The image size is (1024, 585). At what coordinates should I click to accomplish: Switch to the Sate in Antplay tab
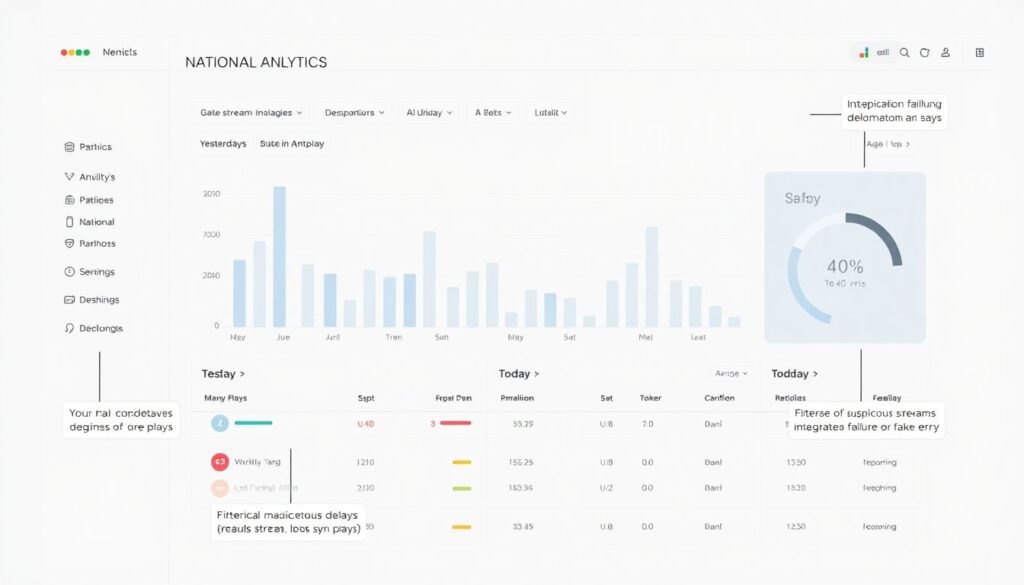pos(292,144)
